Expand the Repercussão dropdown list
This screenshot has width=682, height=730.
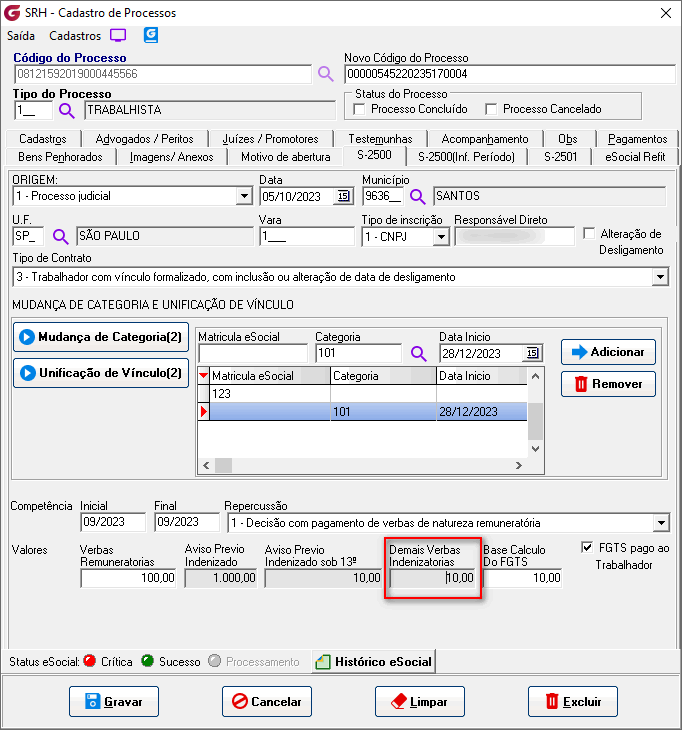click(x=659, y=523)
